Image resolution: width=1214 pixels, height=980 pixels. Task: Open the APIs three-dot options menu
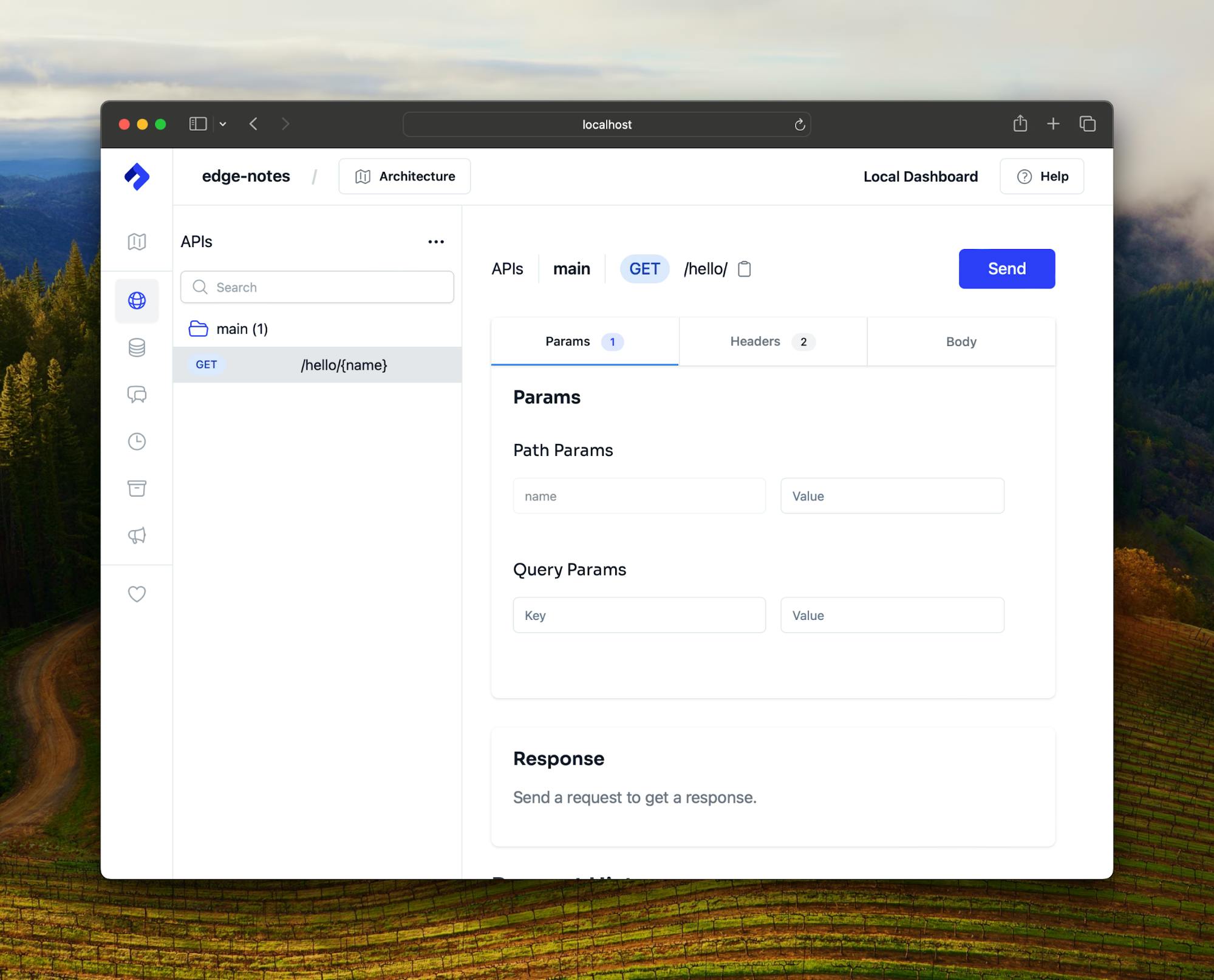pos(435,242)
